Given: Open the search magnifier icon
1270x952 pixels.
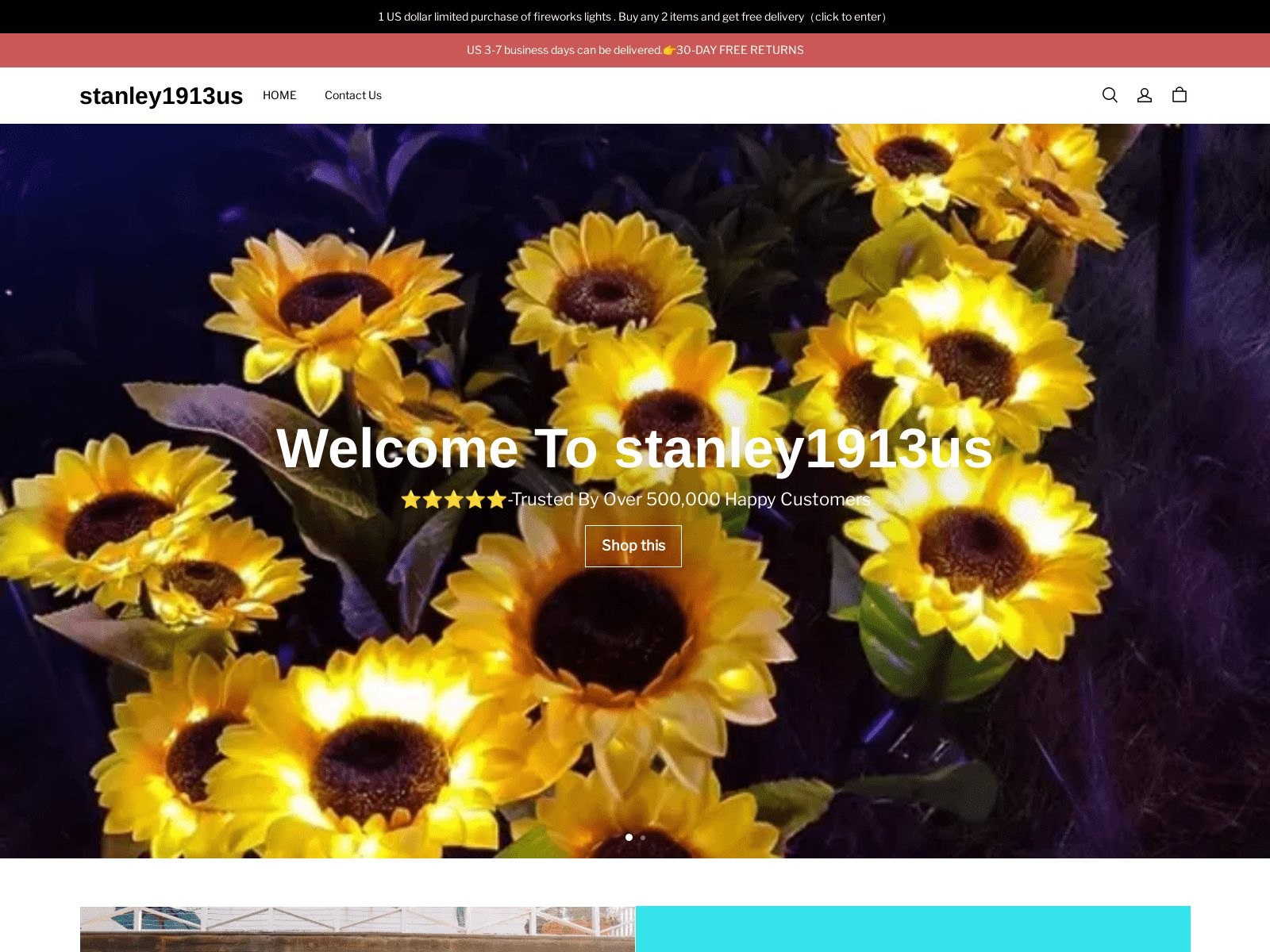Looking at the screenshot, I should click(x=1110, y=95).
